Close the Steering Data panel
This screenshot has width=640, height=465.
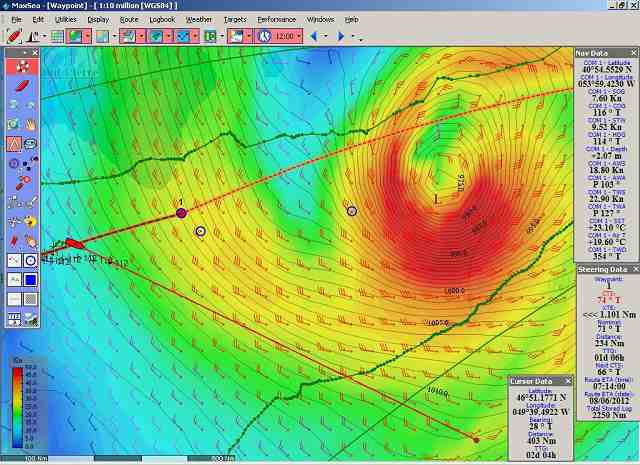(634, 270)
